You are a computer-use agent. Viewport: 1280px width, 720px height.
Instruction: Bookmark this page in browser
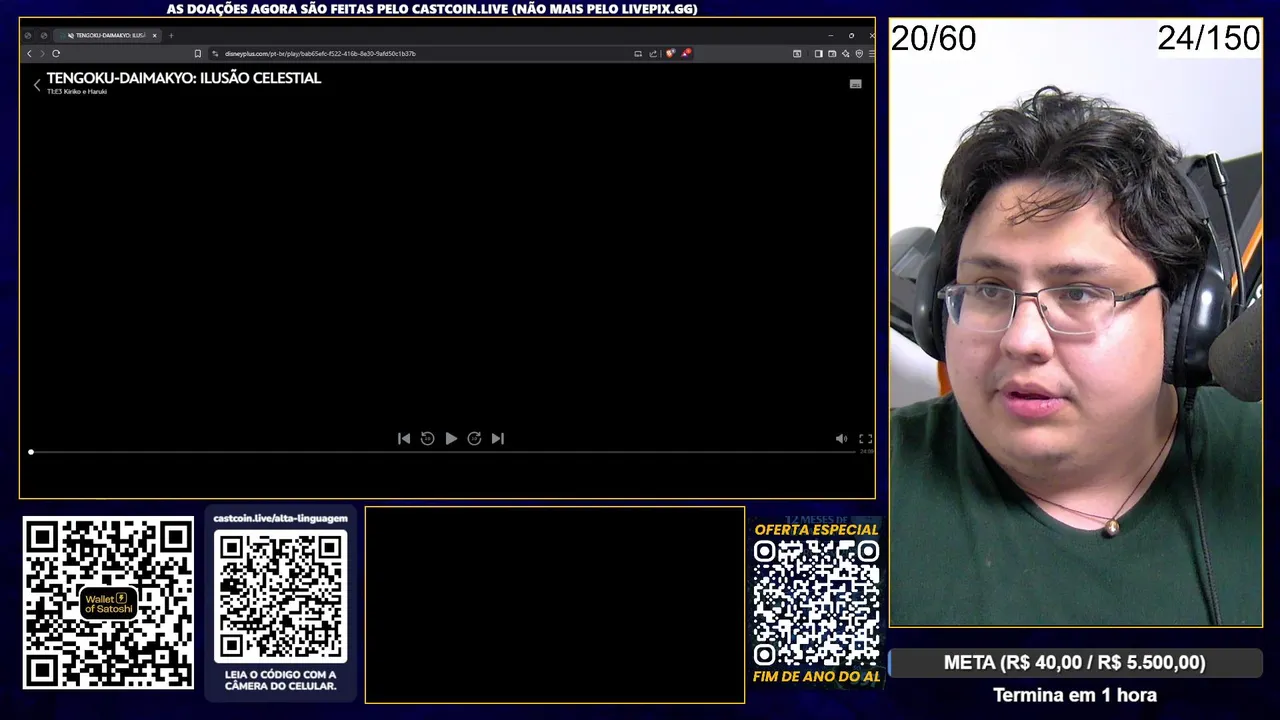click(x=198, y=54)
